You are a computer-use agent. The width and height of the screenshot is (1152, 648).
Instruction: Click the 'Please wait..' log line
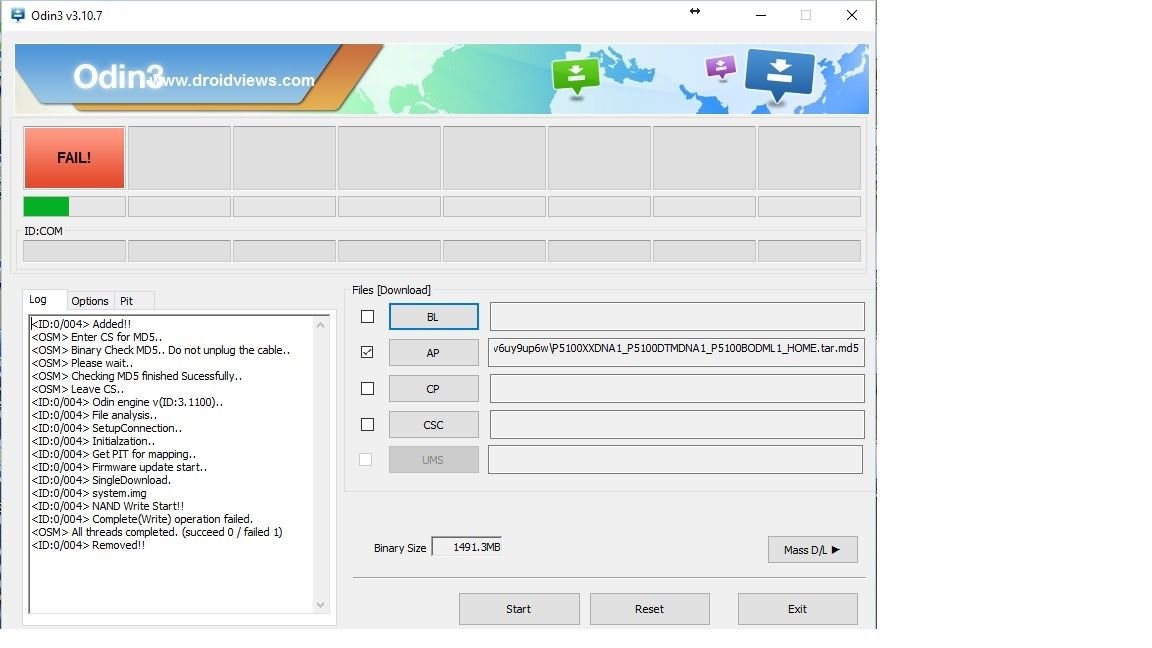[82, 363]
